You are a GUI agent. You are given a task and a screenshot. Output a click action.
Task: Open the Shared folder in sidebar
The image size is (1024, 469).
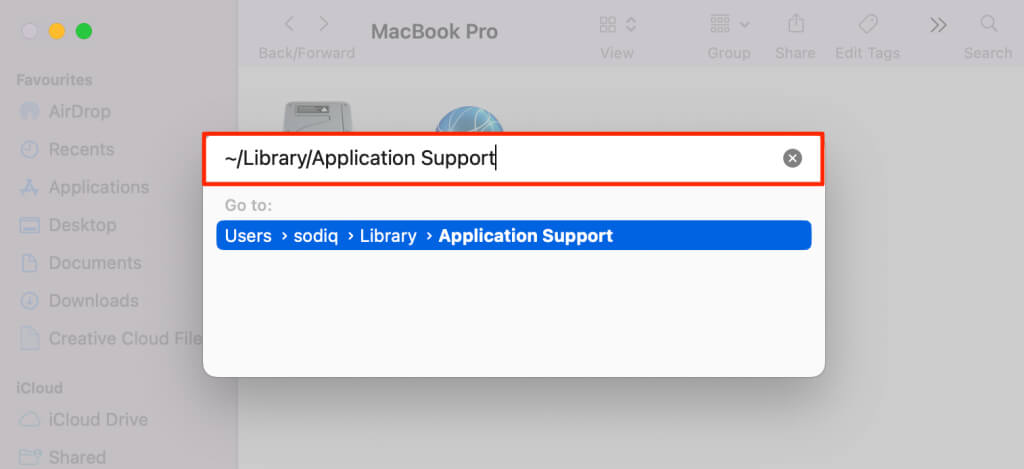click(63, 457)
